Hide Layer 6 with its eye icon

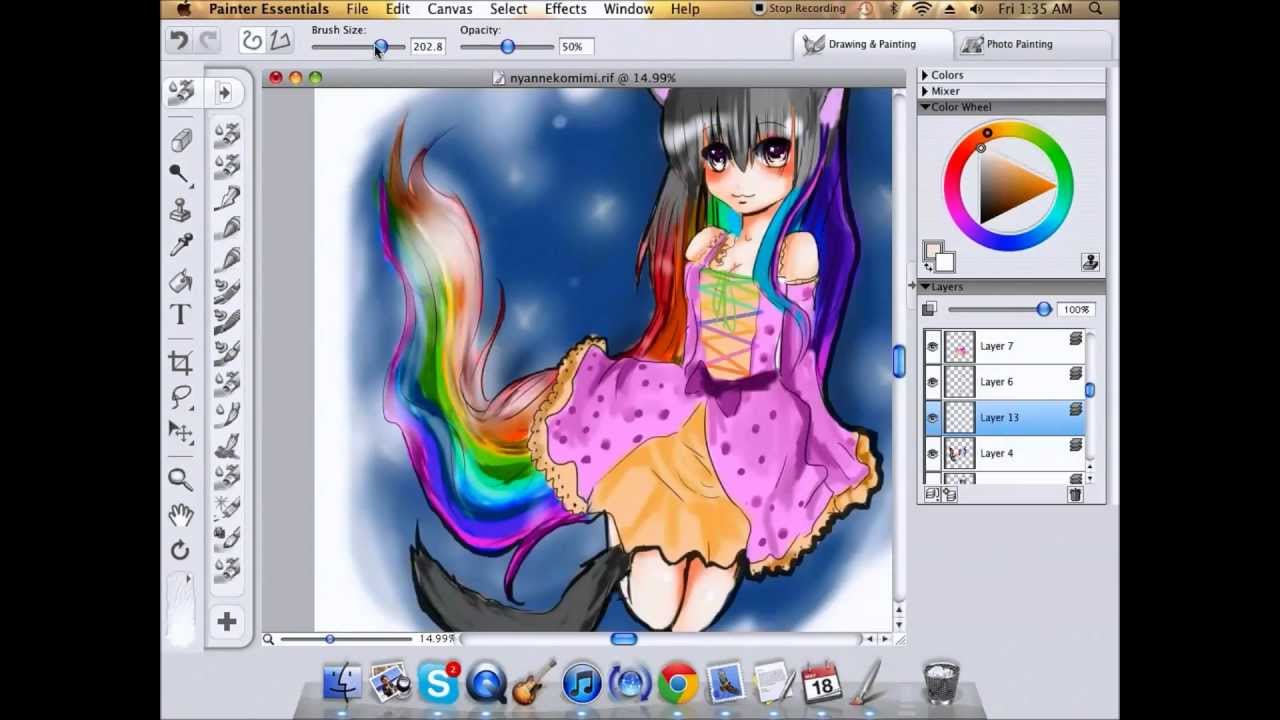(x=933, y=382)
